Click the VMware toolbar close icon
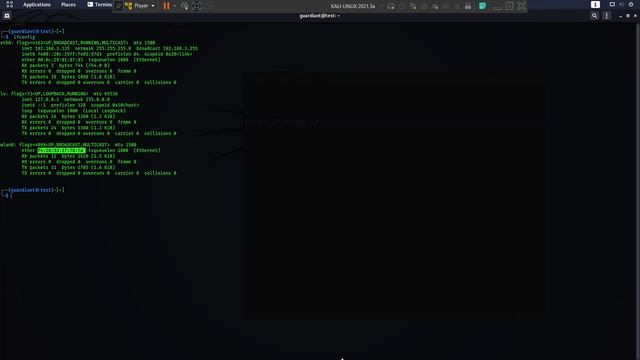The width and height of the screenshot is (640, 360). click(522, 6)
